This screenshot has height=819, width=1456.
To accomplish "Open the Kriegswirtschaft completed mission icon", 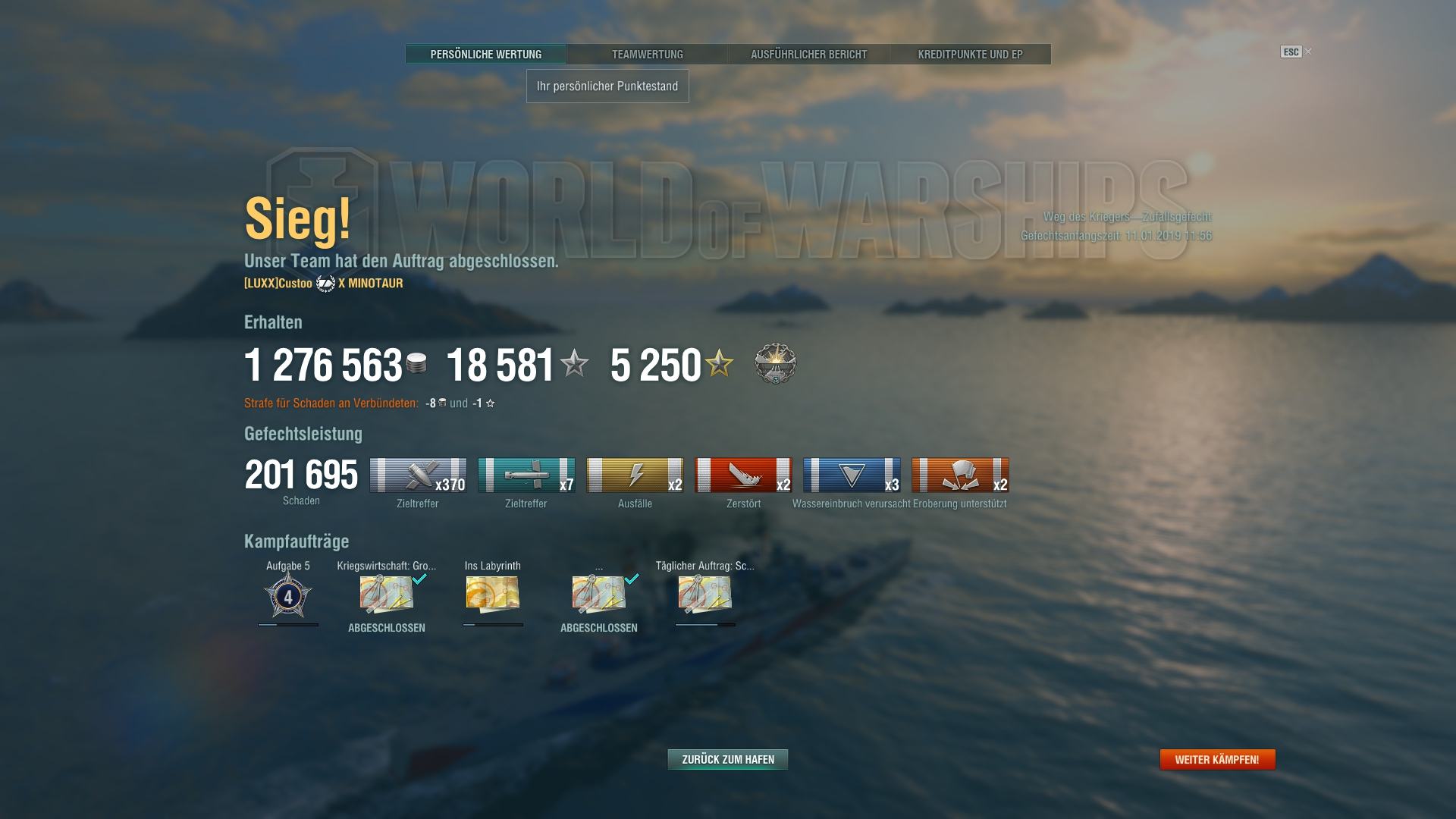I will (387, 594).
